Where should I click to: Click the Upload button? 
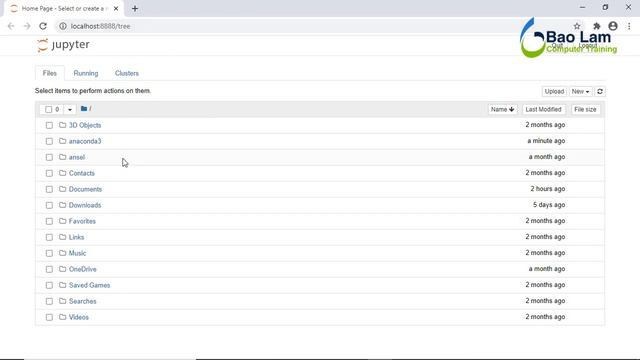554,91
